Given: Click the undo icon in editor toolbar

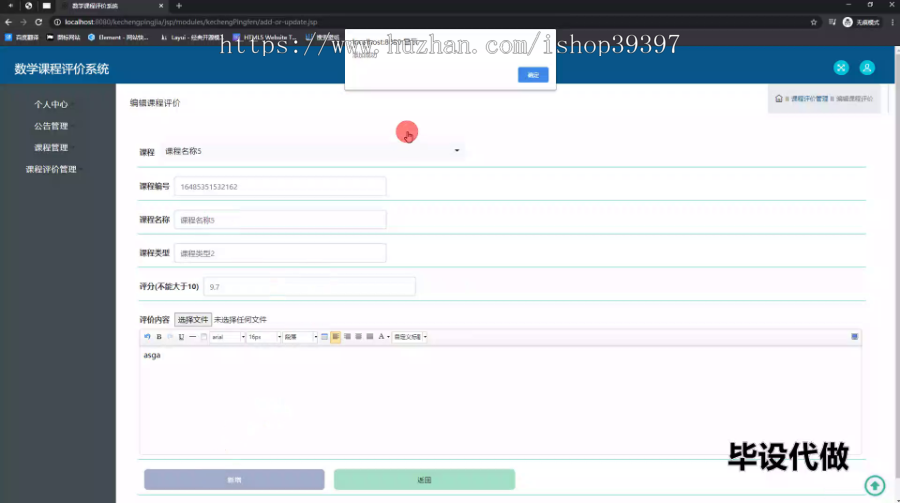Looking at the screenshot, I should pyautogui.click(x=148, y=337).
